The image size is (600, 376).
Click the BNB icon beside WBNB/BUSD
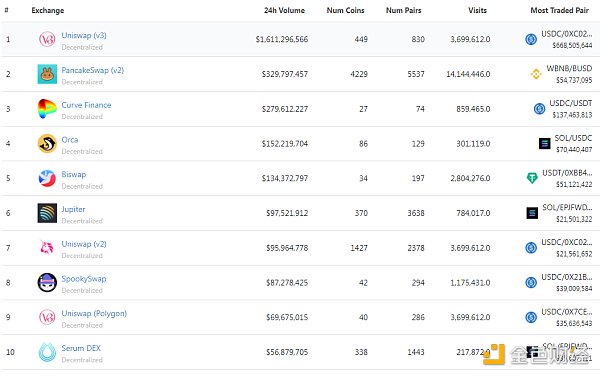pos(536,74)
